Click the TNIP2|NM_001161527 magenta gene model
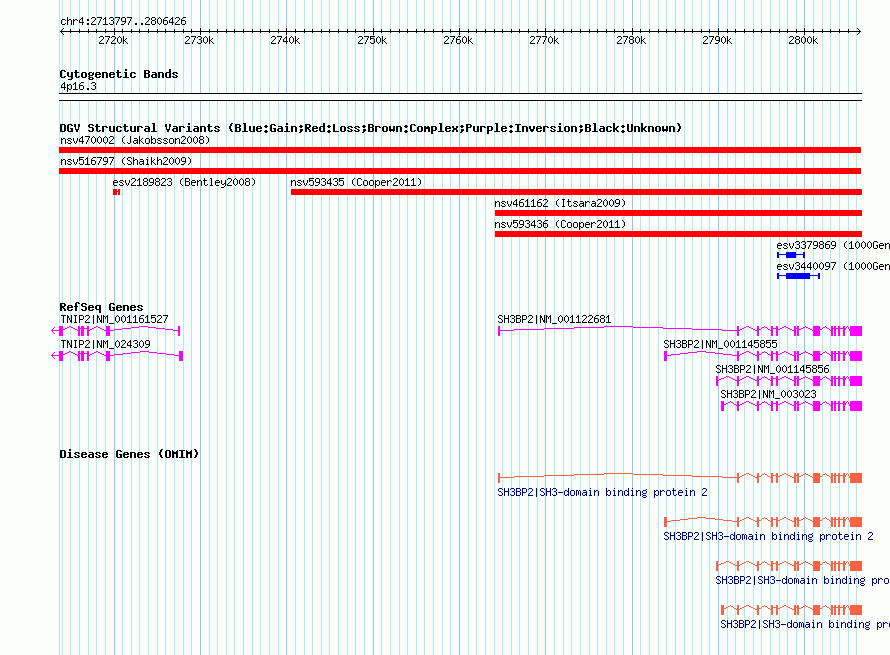 click(116, 330)
